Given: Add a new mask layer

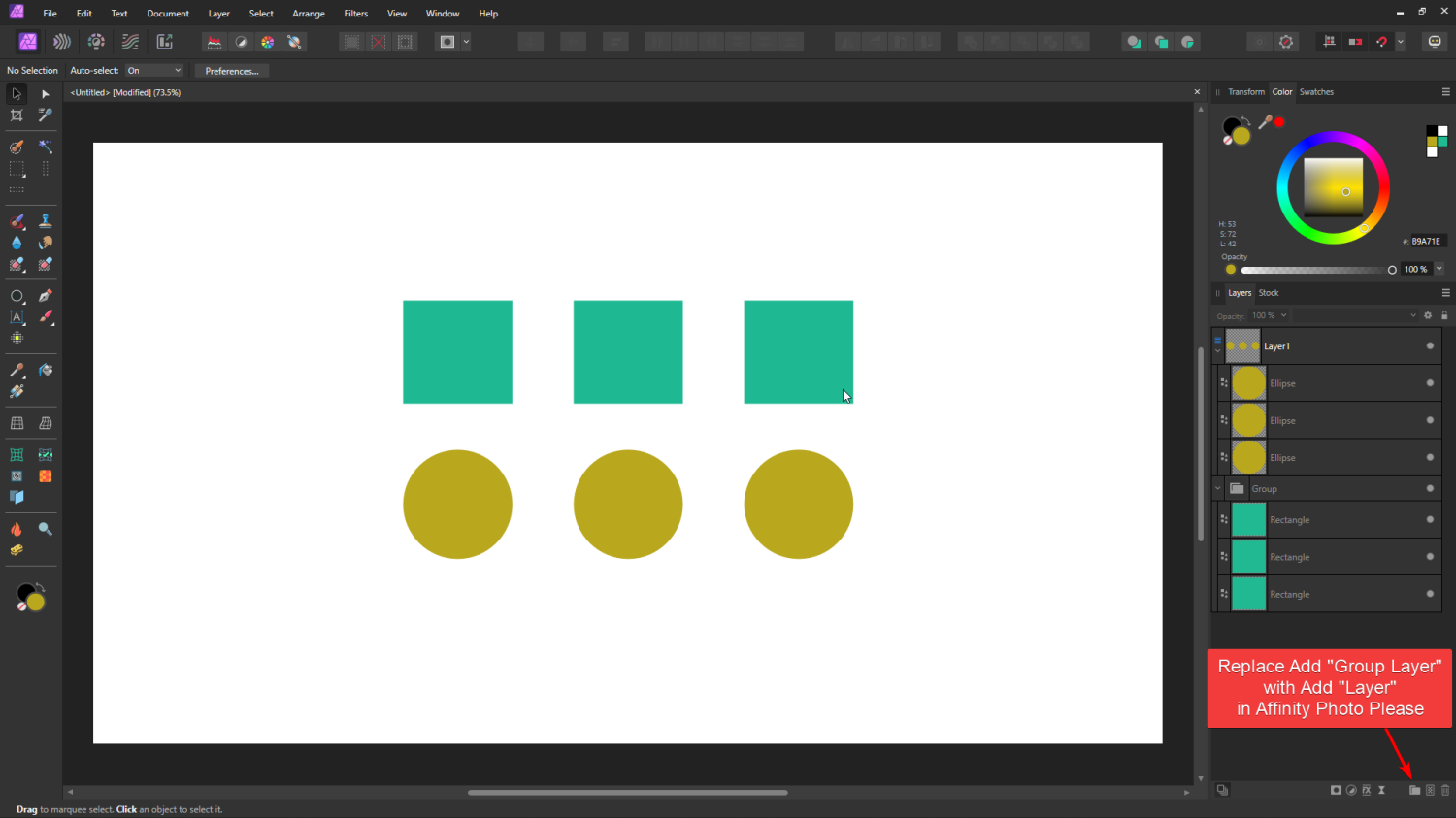Looking at the screenshot, I should coord(1334,790).
